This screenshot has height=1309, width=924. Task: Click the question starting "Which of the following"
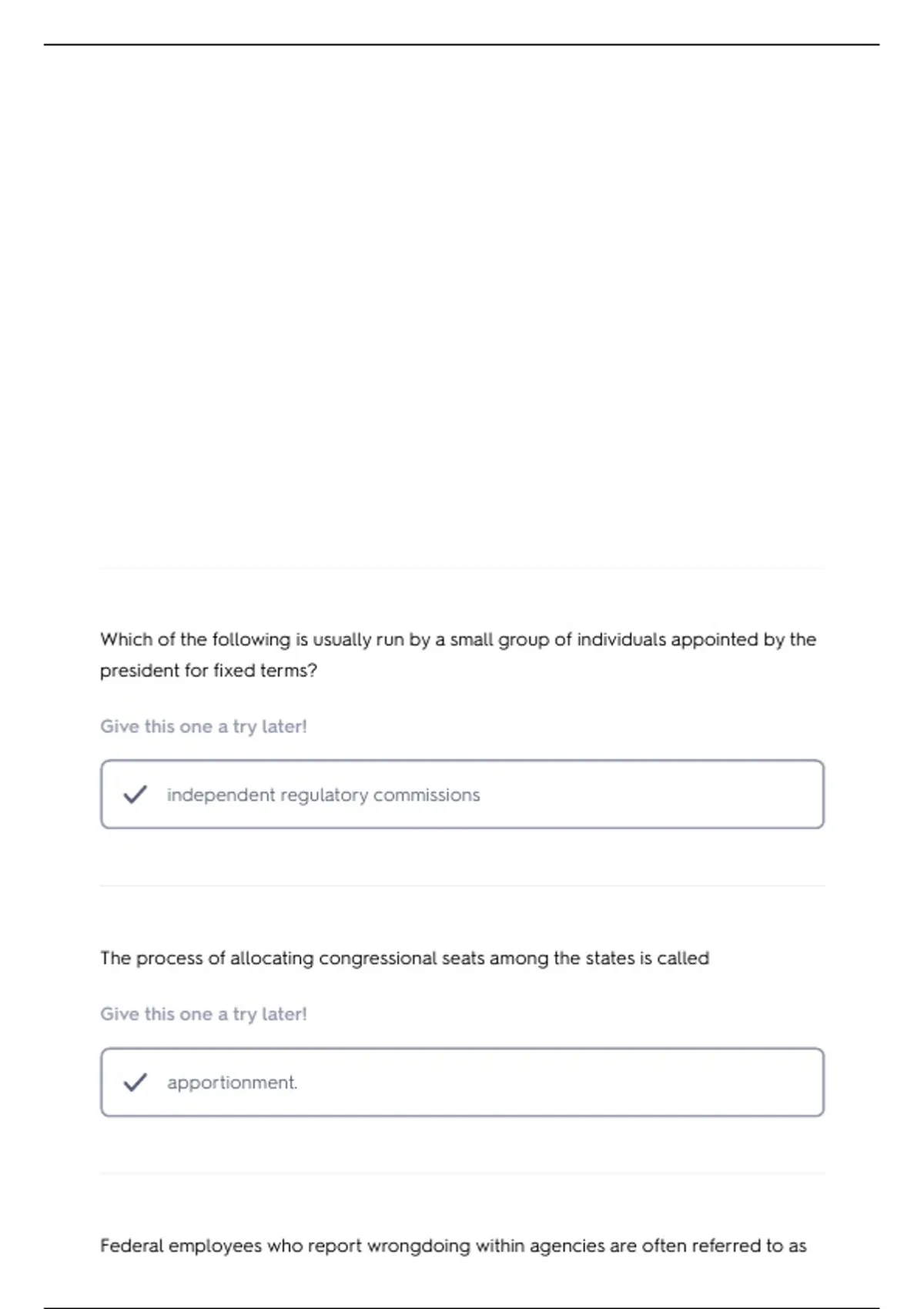[457, 640]
